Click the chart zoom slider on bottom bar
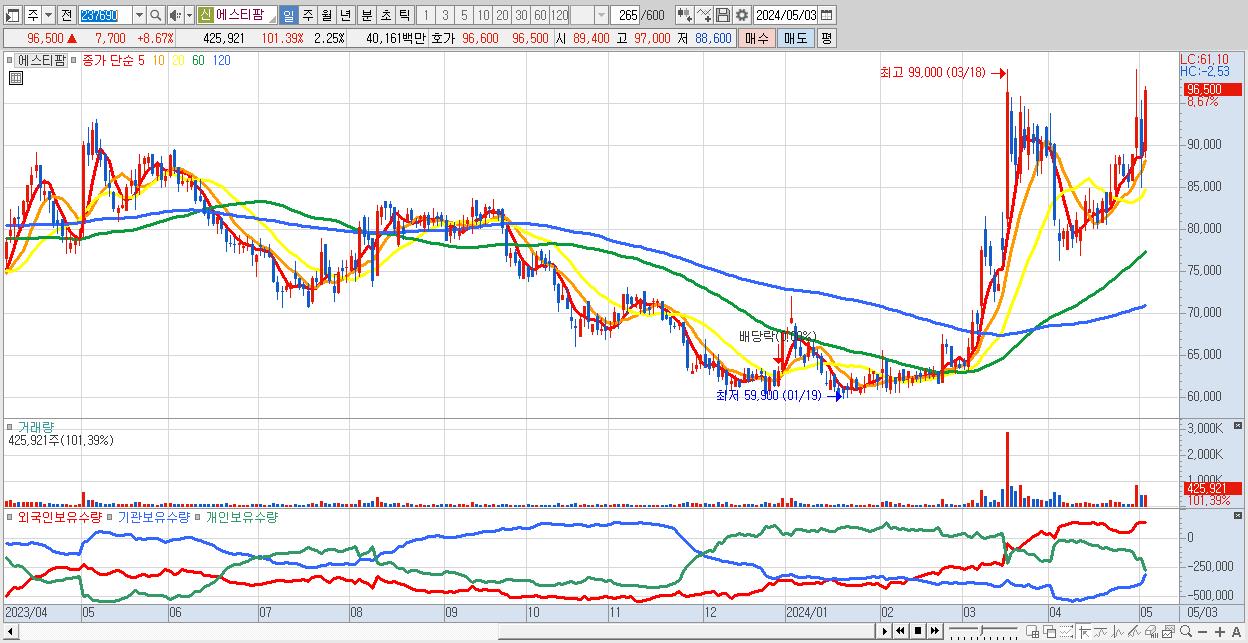The image size is (1248, 643). 983,631
